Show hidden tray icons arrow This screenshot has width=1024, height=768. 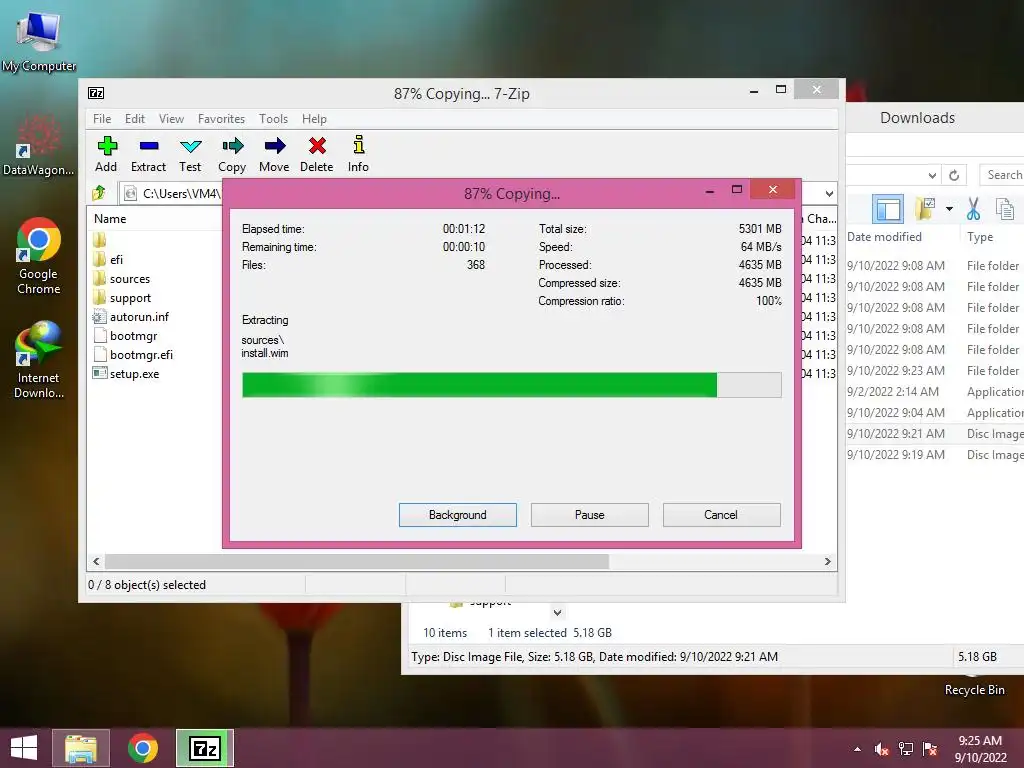click(x=857, y=749)
